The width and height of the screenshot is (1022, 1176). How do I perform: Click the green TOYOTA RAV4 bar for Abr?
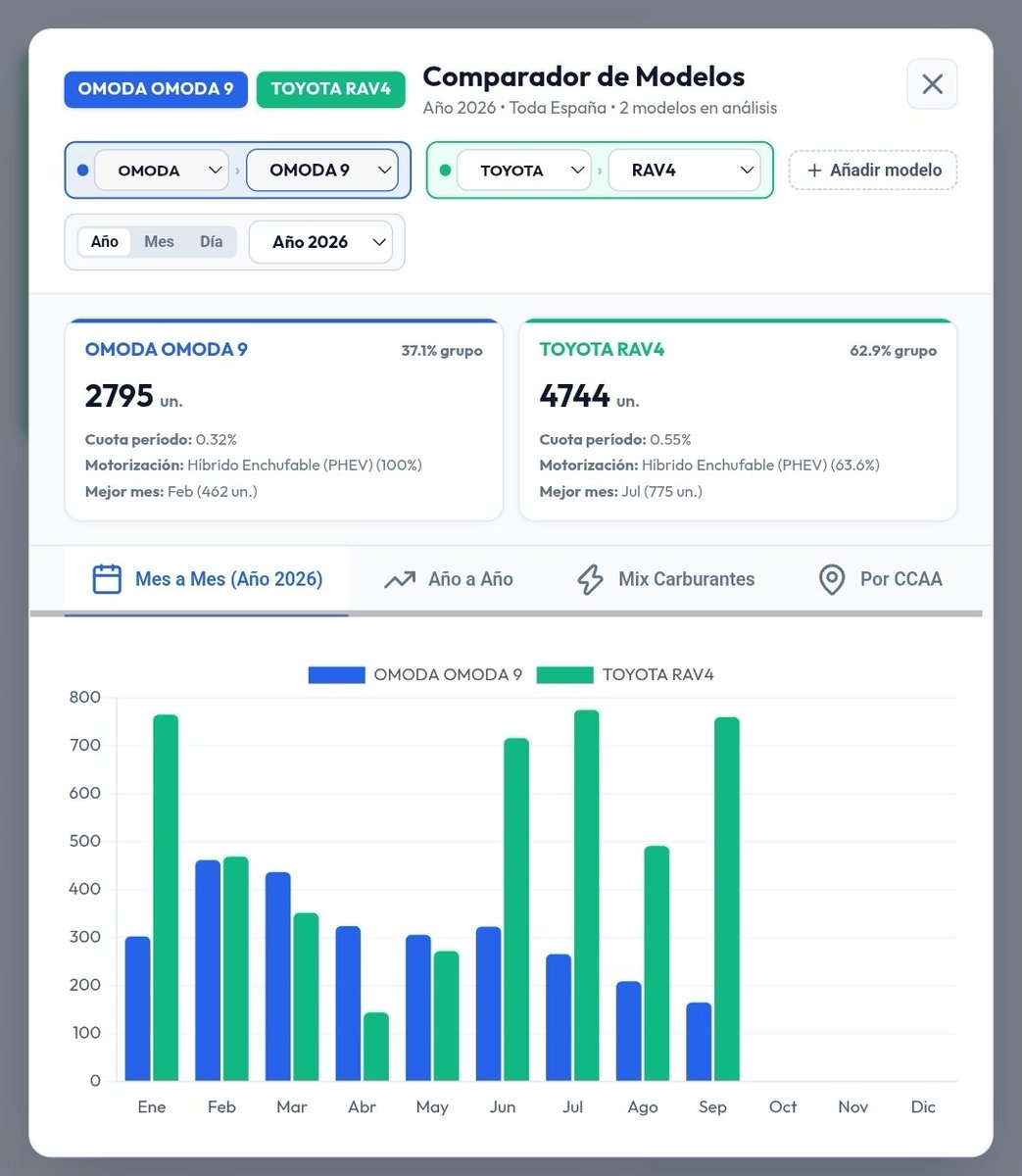pos(376,1047)
